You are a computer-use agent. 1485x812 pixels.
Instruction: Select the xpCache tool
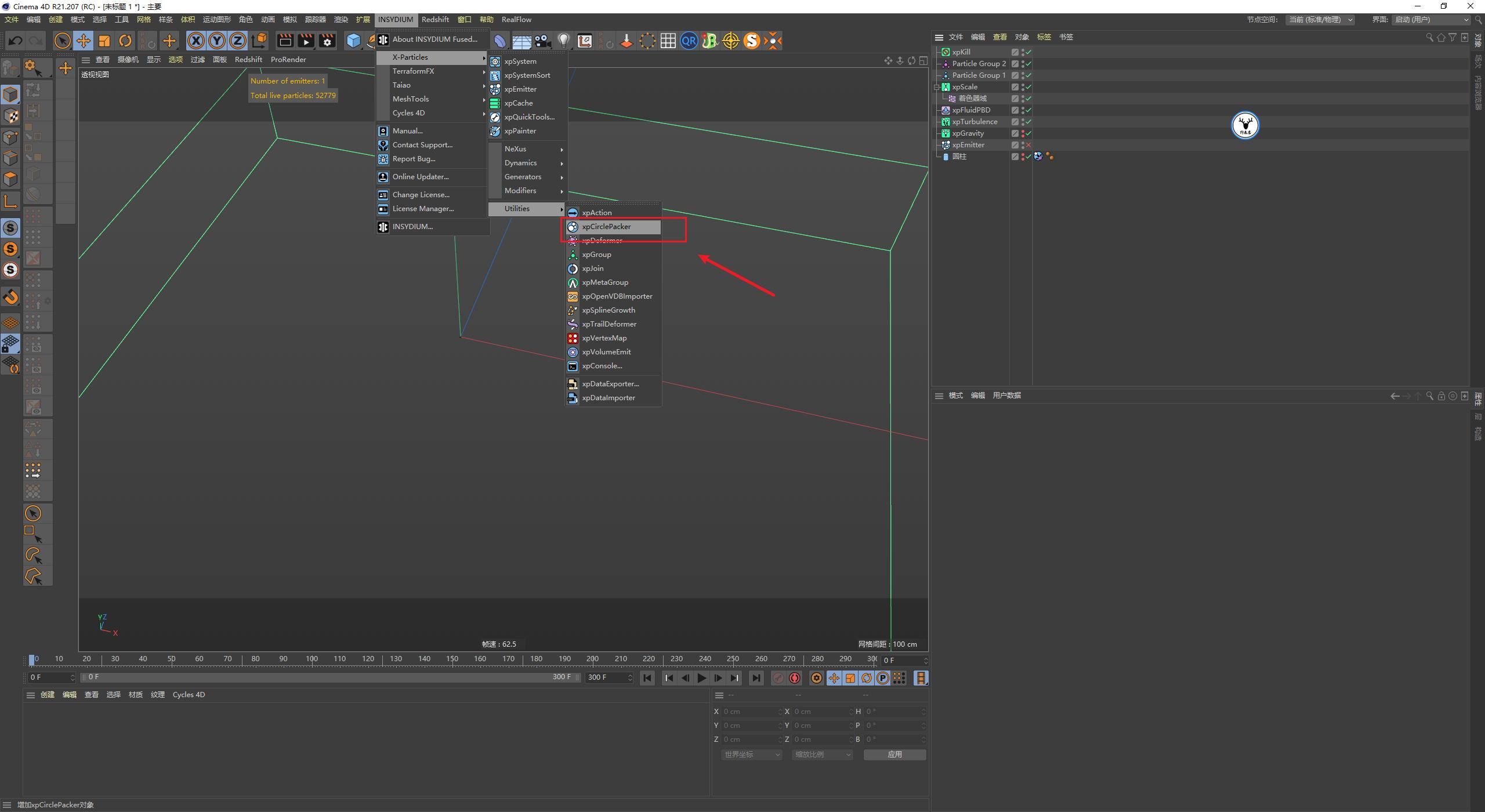click(x=518, y=103)
